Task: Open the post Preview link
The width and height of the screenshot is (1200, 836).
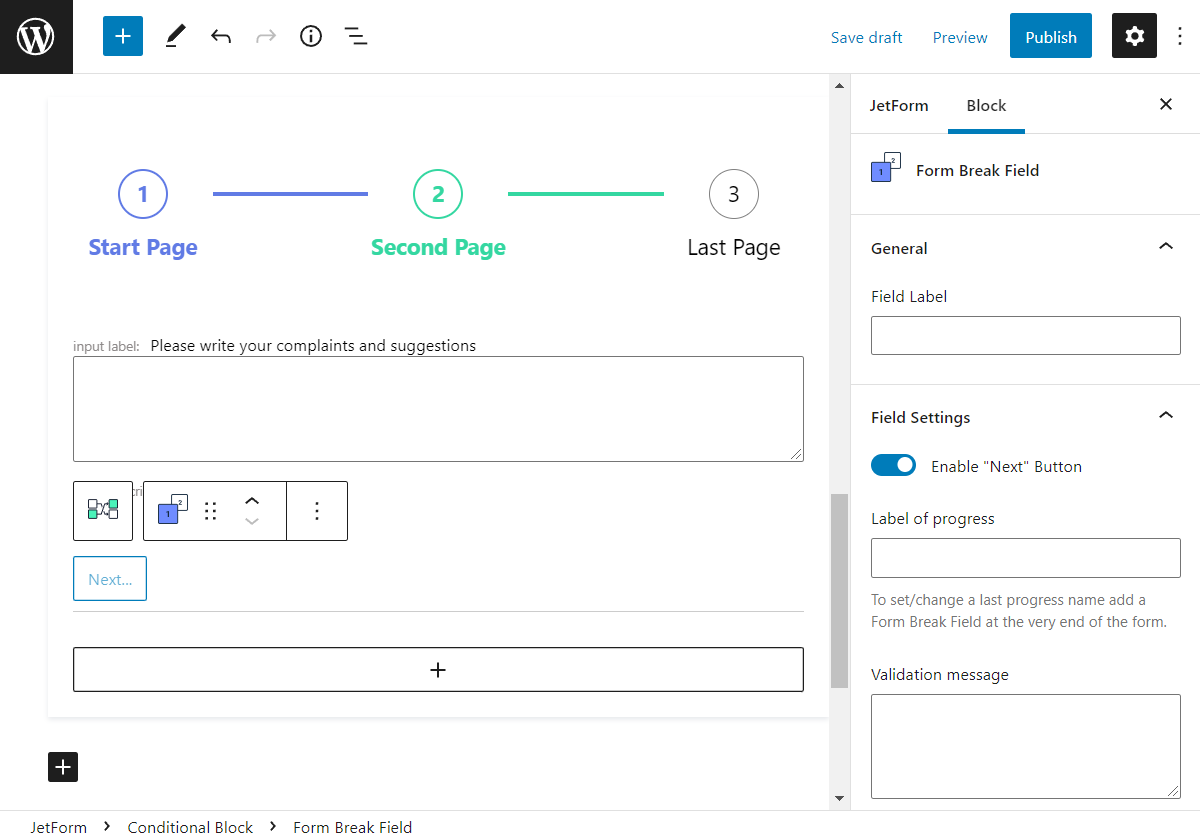Action: pos(959,37)
